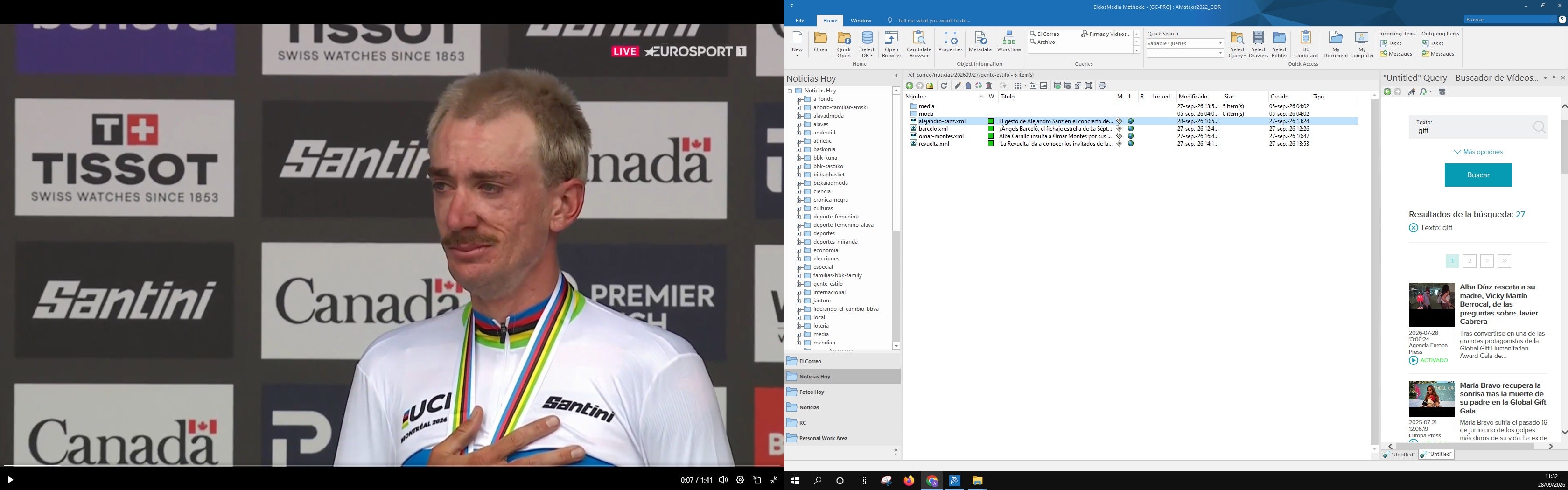Select the Fotos Hoy navigation section

[842, 392]
